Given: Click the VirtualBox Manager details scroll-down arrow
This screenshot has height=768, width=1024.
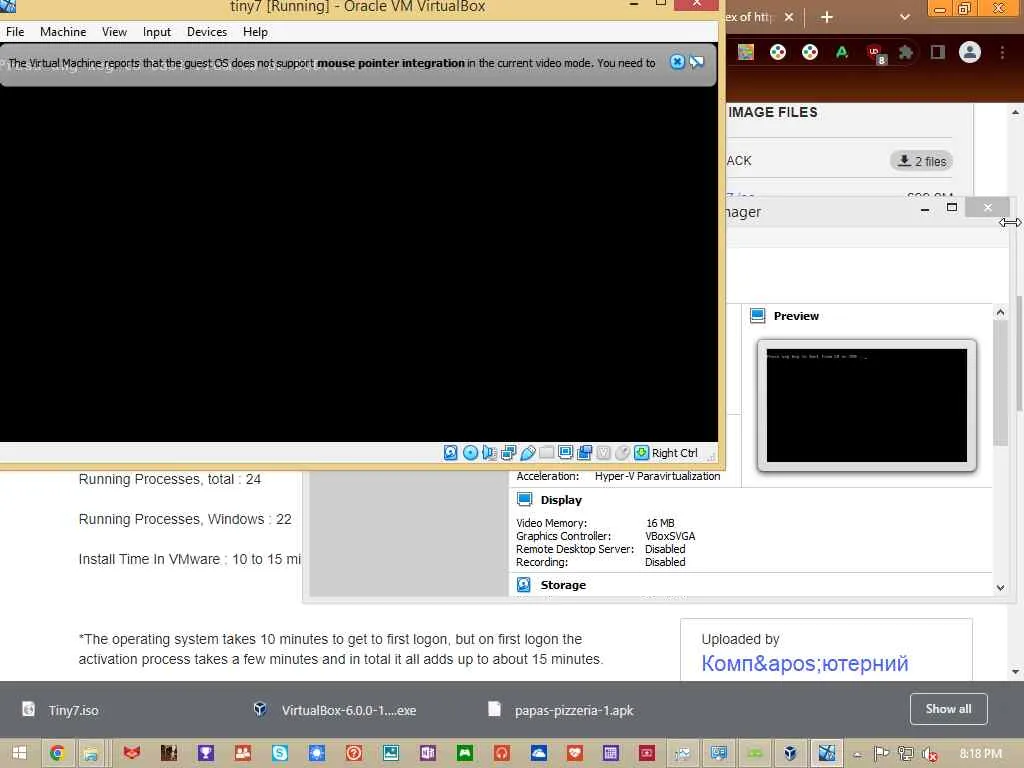Looking at the screenshot, I should 1000,587.
